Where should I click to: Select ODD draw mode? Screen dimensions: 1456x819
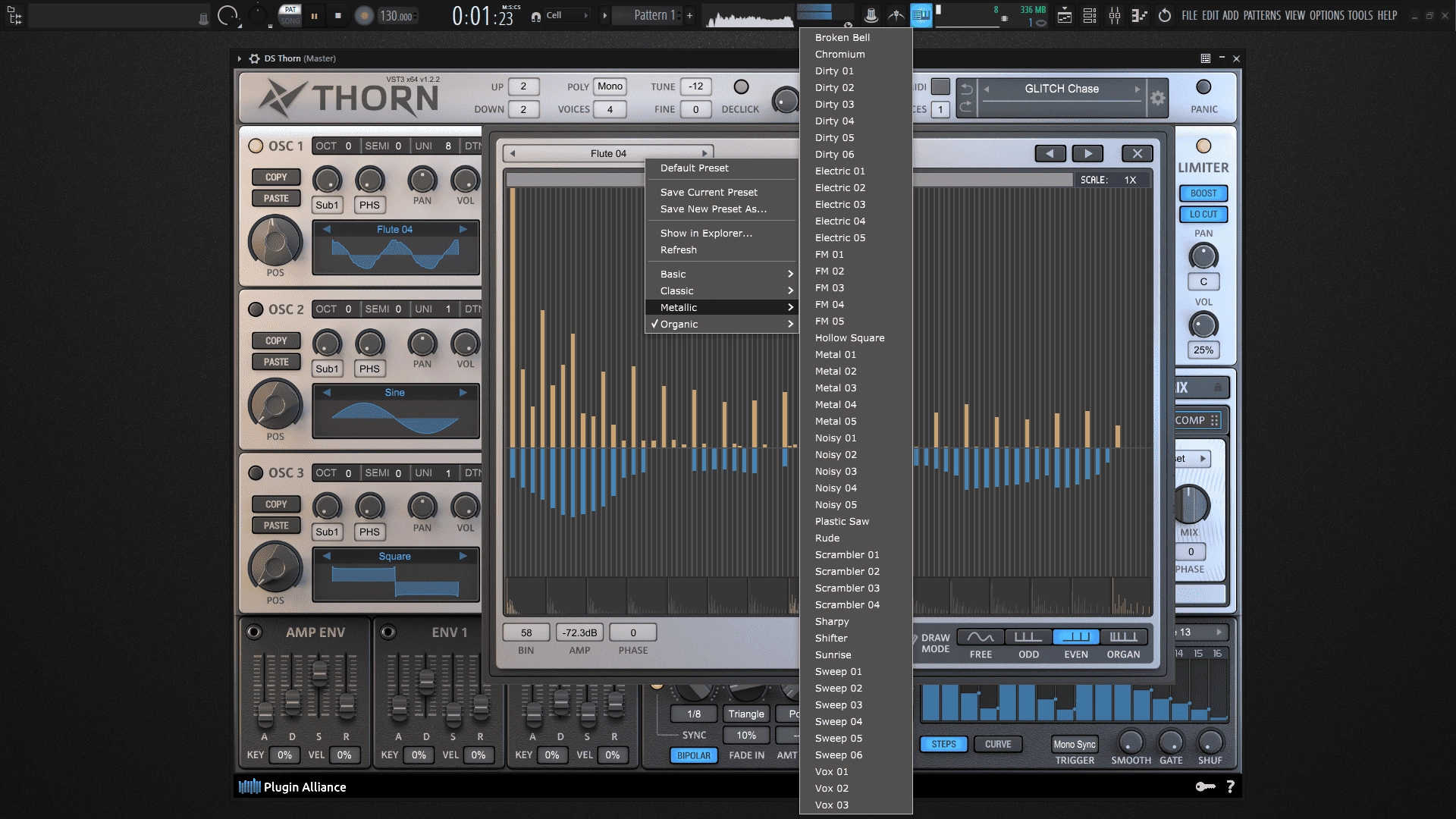1028,637
